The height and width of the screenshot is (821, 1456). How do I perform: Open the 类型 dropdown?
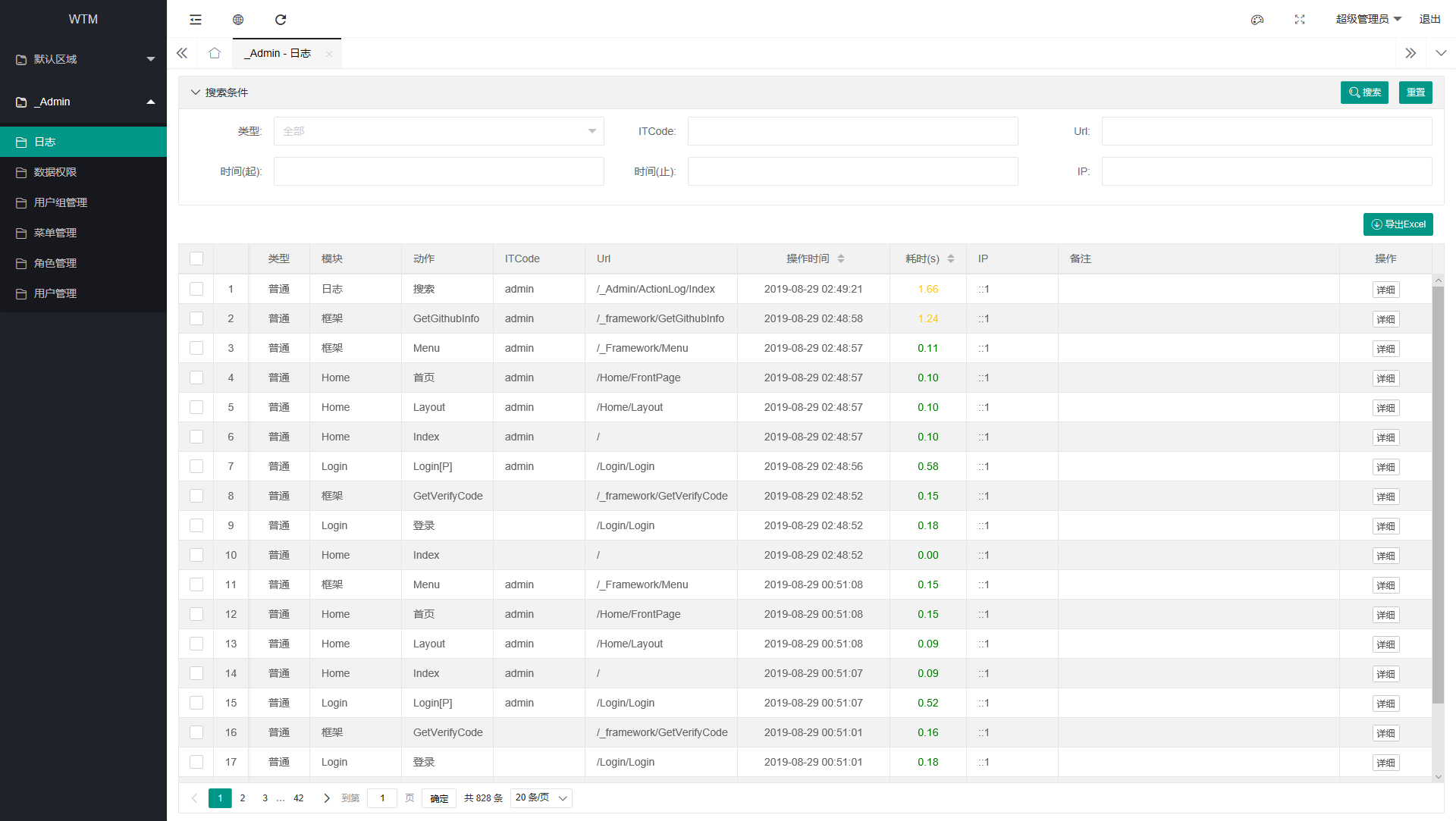click(x=438, y=131)
